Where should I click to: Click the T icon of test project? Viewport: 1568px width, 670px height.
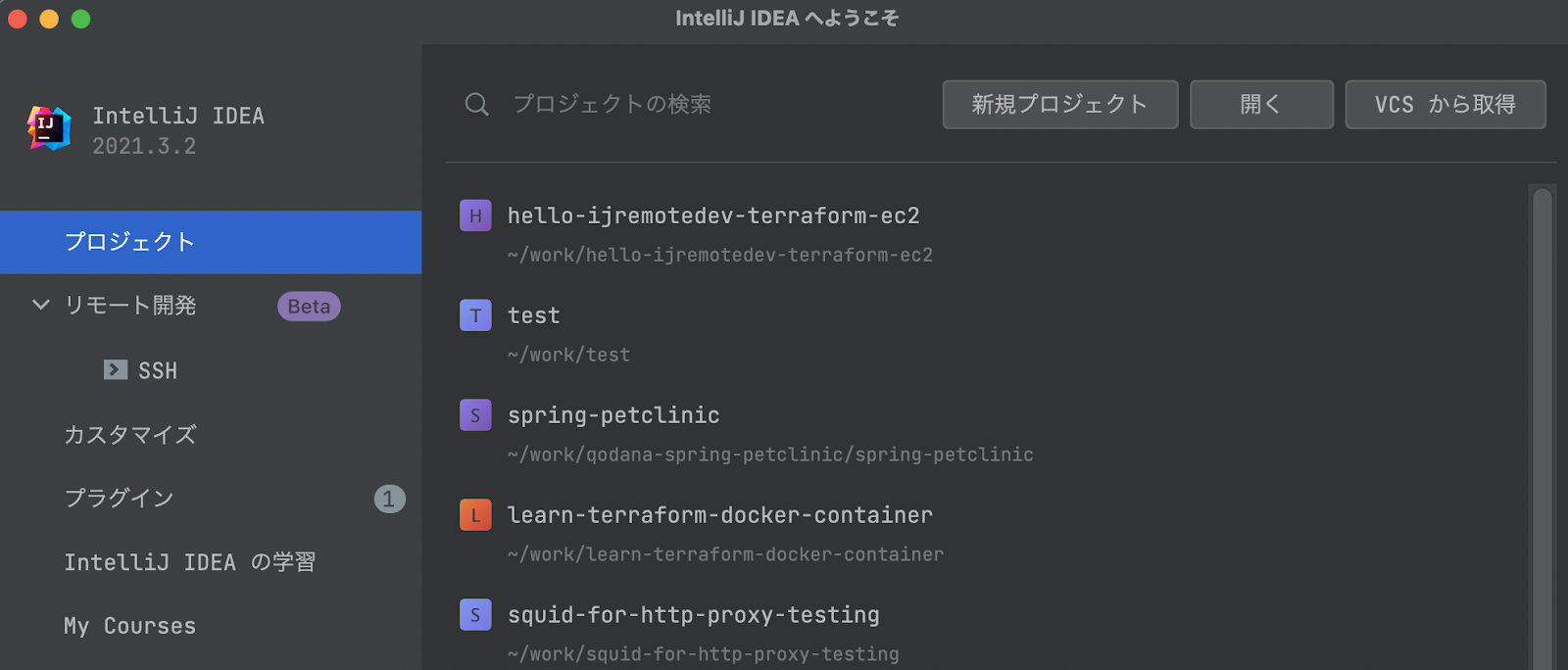[475, 315]
